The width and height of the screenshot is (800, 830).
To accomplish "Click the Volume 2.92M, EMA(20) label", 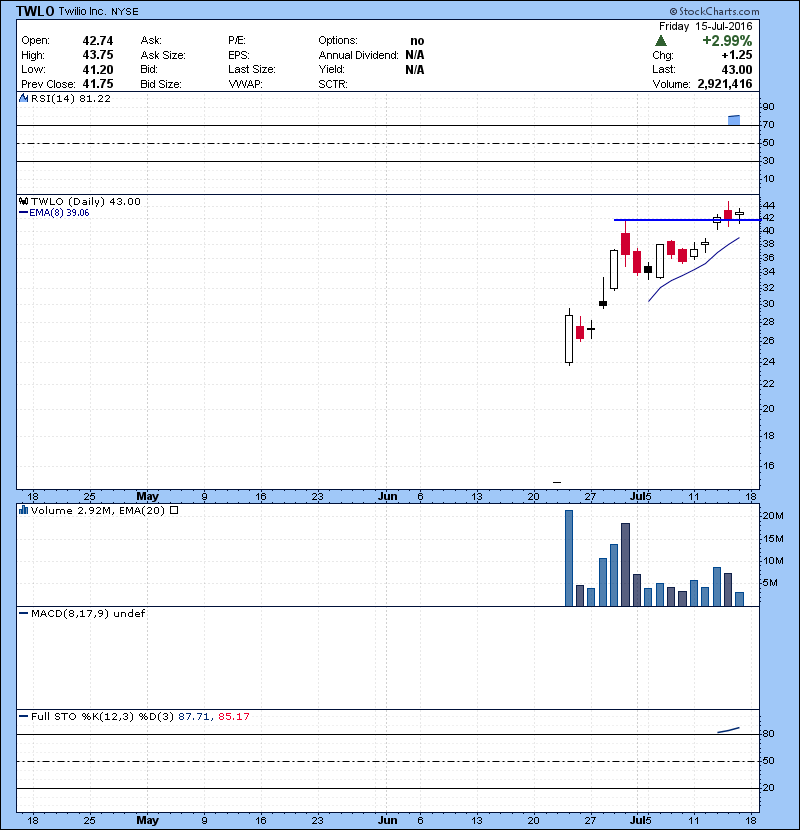I will point(98,510).
